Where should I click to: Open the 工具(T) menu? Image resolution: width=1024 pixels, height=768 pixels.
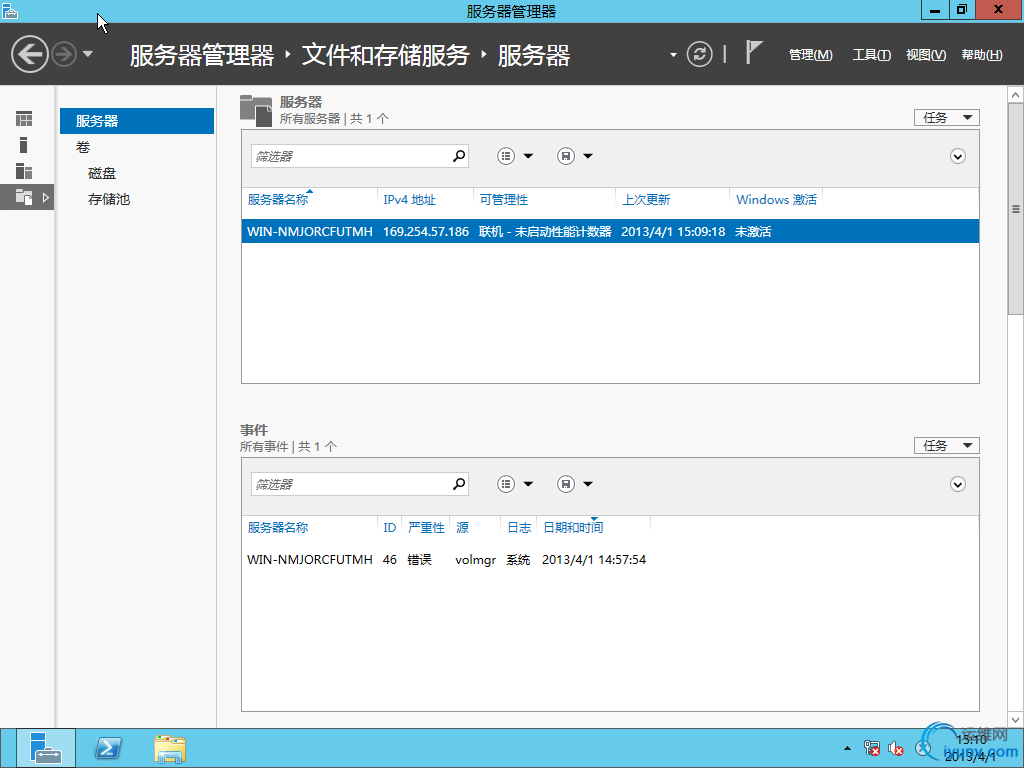click(872, 55)
